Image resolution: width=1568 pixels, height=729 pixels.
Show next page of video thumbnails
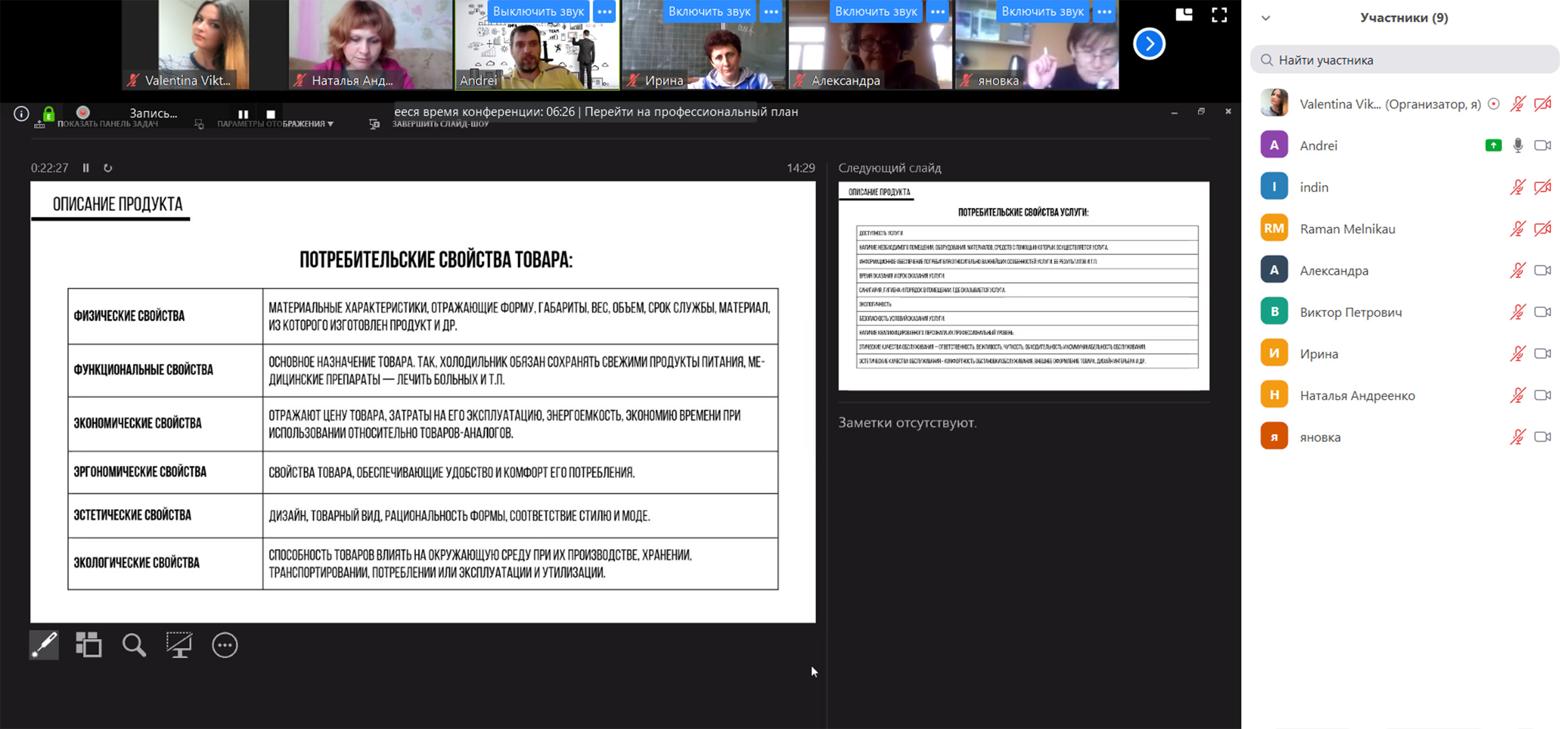click(1149, 44)
